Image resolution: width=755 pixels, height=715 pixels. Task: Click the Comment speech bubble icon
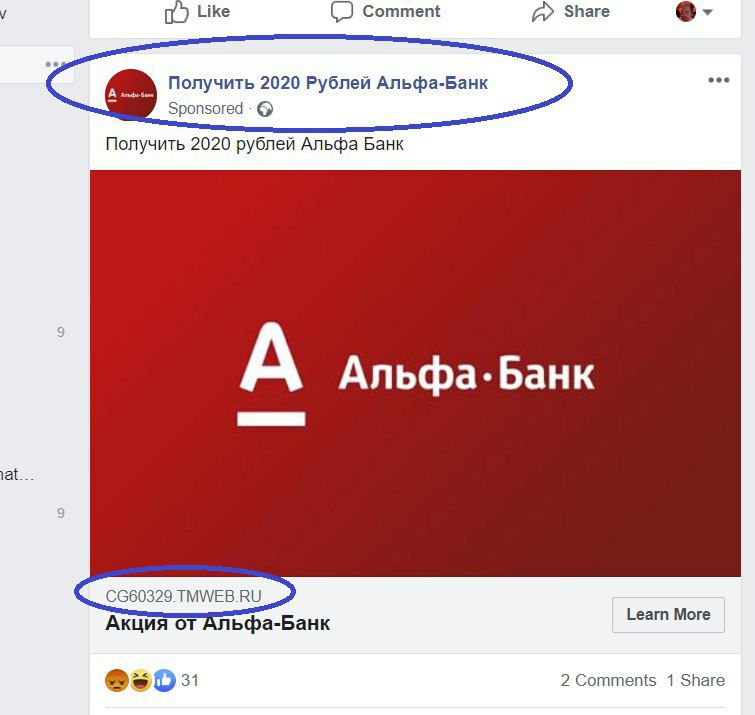(x=341, y=12)
